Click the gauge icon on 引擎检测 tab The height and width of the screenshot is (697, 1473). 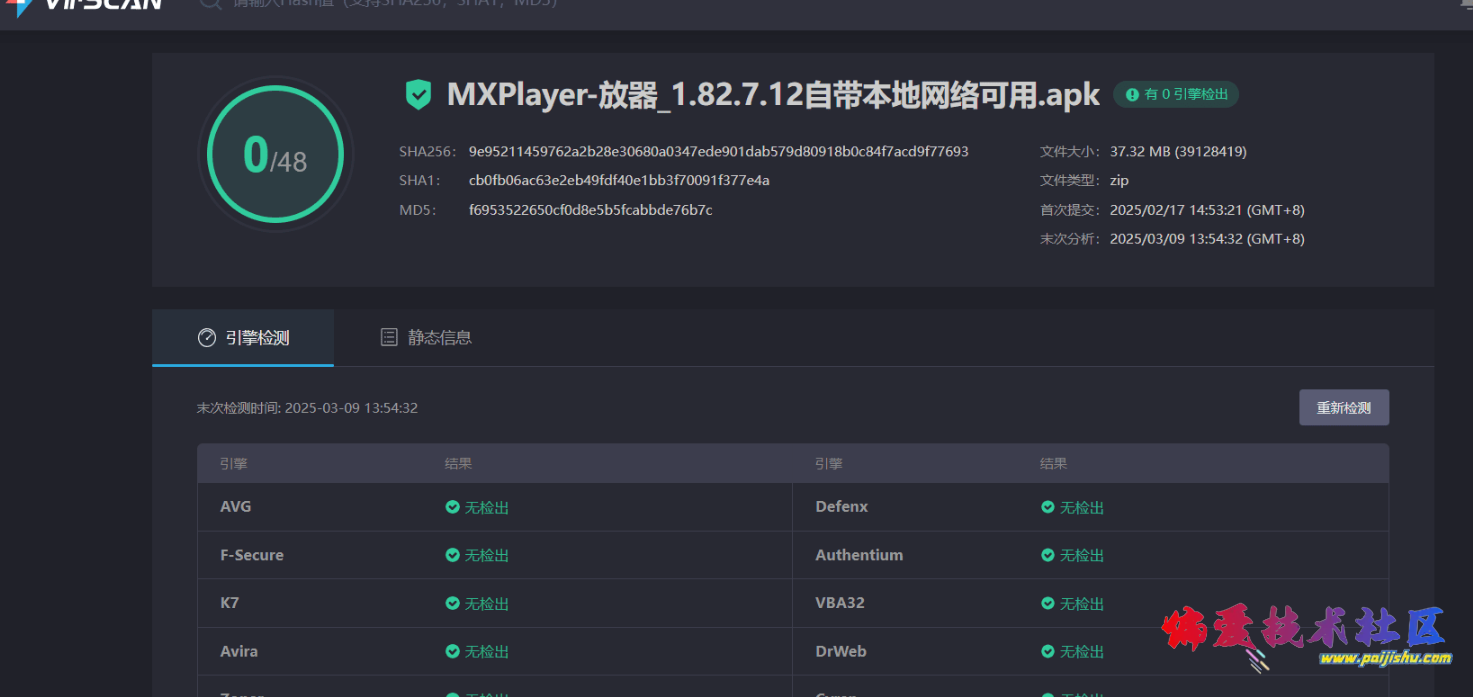(207, 338)
